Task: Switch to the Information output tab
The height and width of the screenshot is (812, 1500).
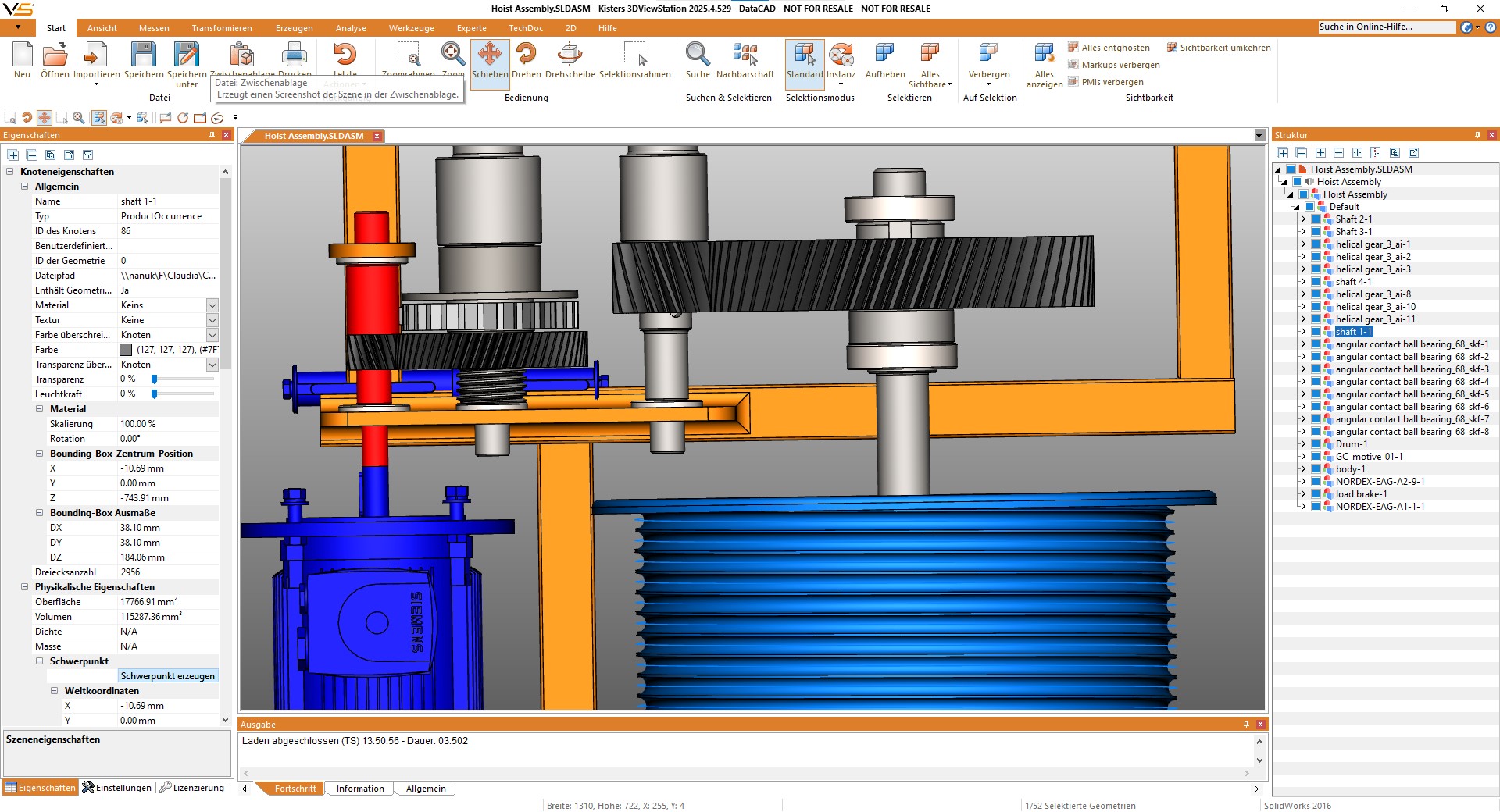Action: (x=360, y=789)
